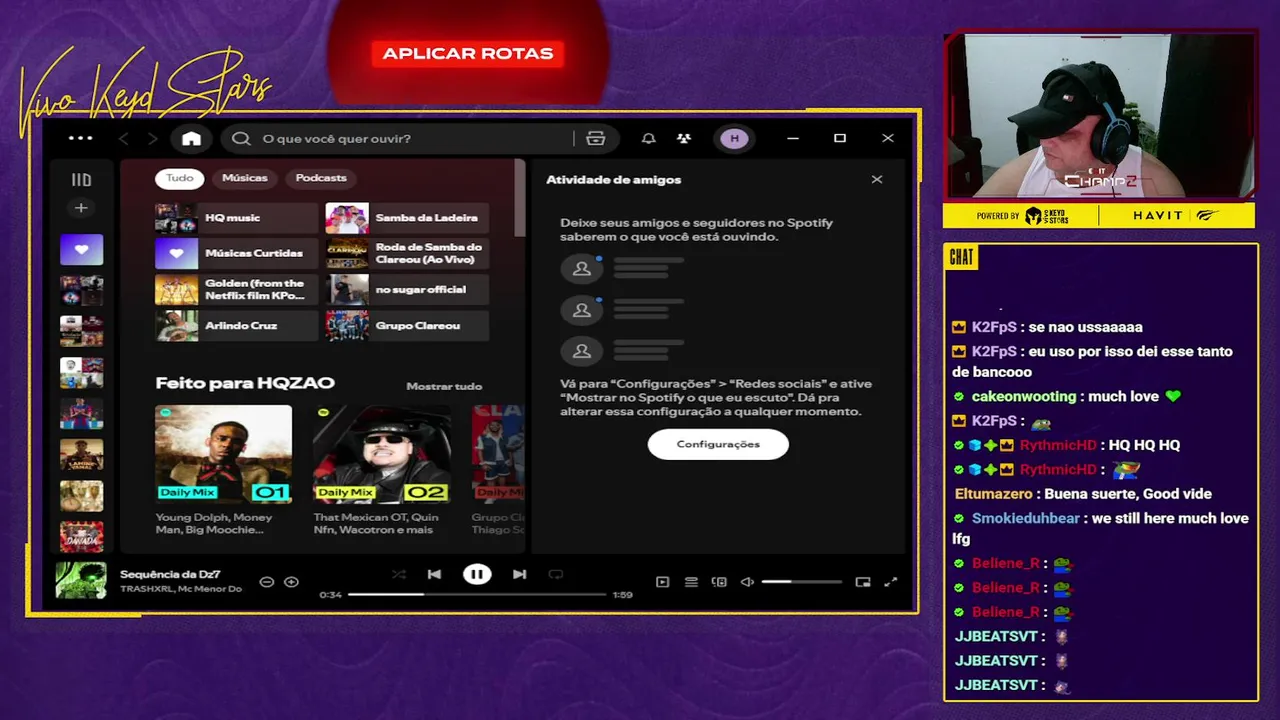This screenshot has height=720, width=1280.
Task: Select the Podcasts filter chip
Action: tap(321, 178)
